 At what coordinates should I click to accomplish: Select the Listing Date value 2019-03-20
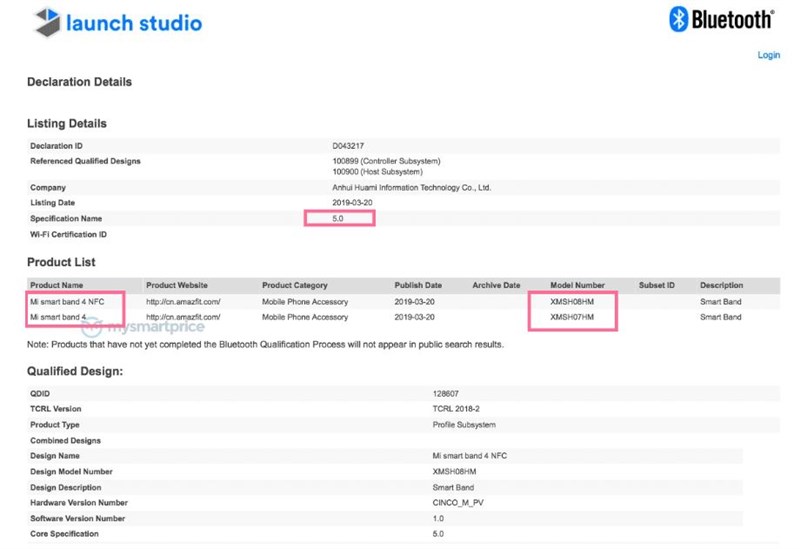point(352,203)
